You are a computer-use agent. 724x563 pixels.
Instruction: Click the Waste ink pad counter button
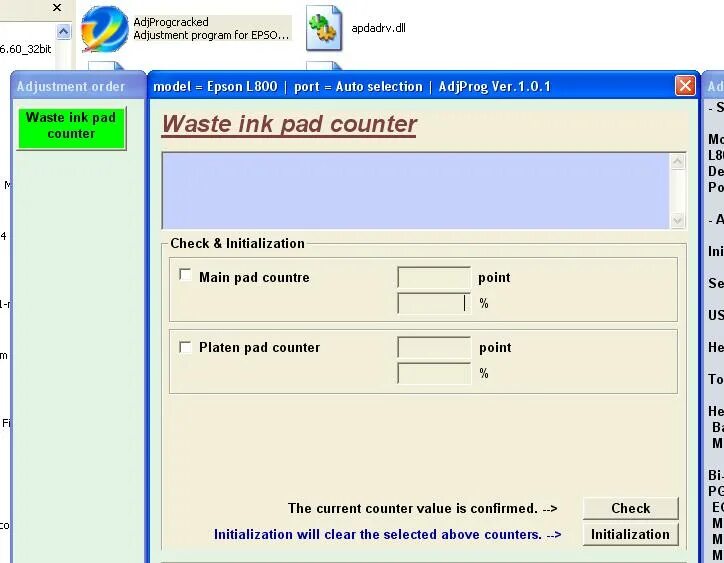71,128
